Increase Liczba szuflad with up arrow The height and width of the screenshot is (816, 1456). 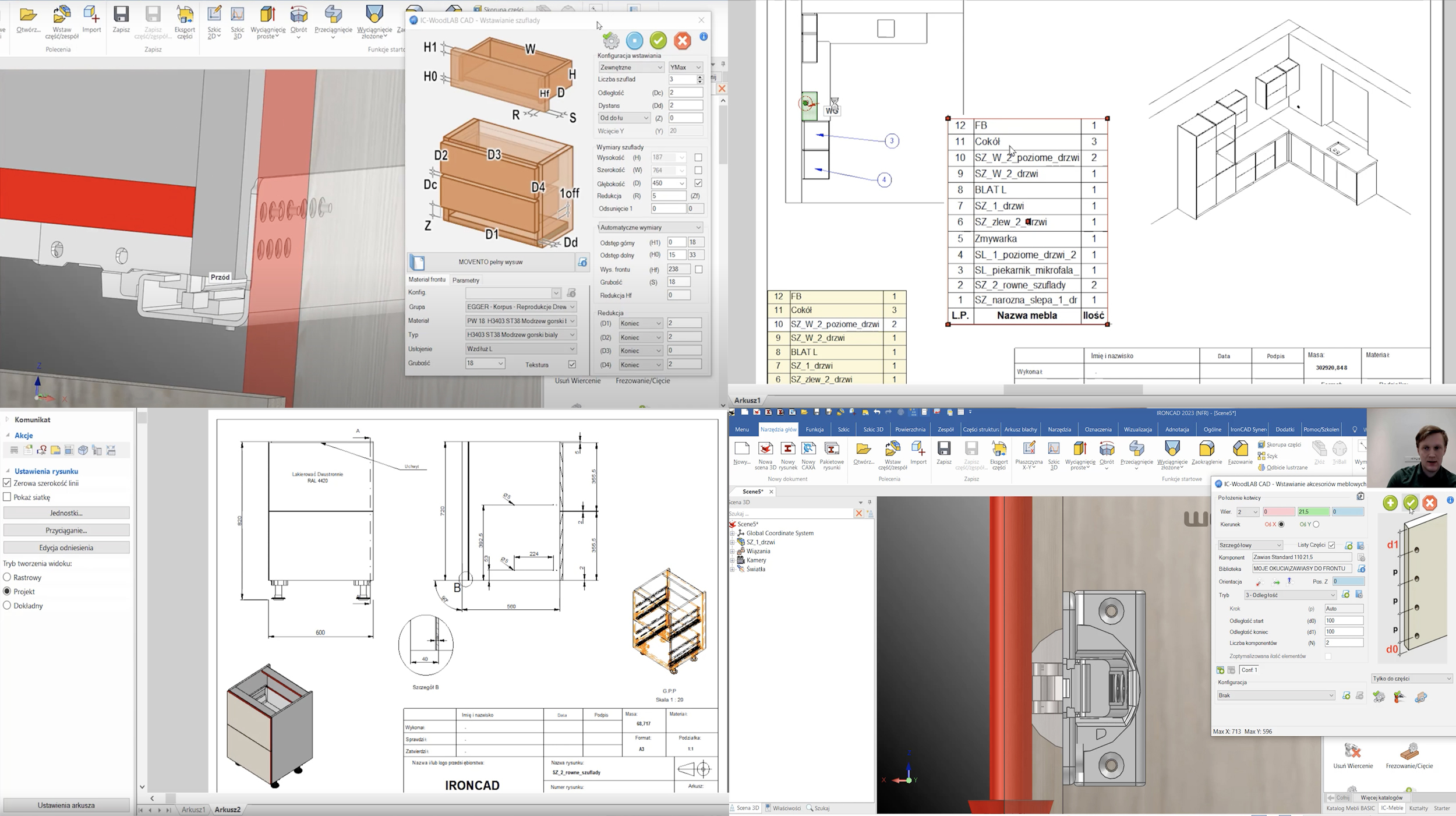pos(700,77)
